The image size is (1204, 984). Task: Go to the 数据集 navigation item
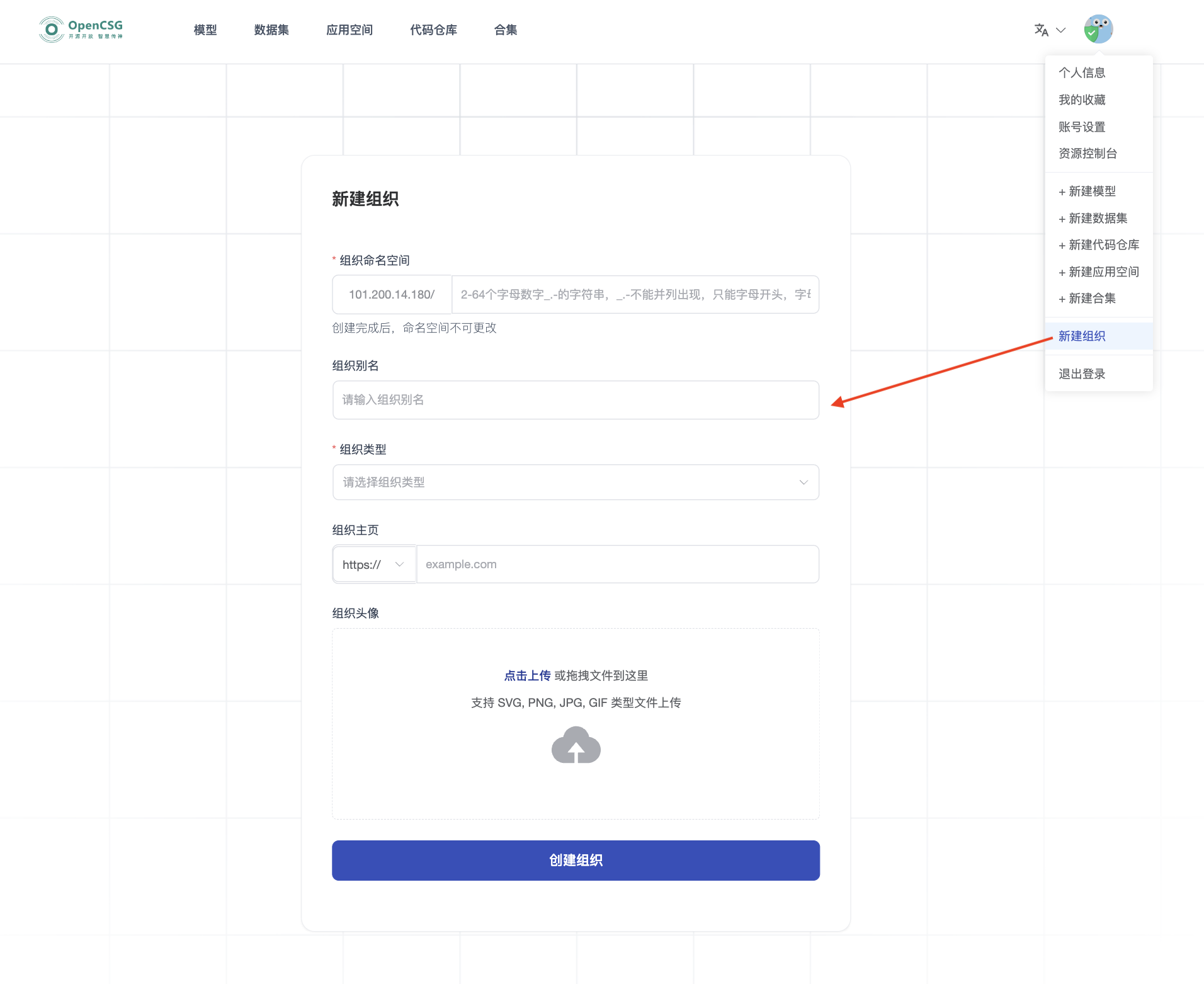(x=271, y=30)
